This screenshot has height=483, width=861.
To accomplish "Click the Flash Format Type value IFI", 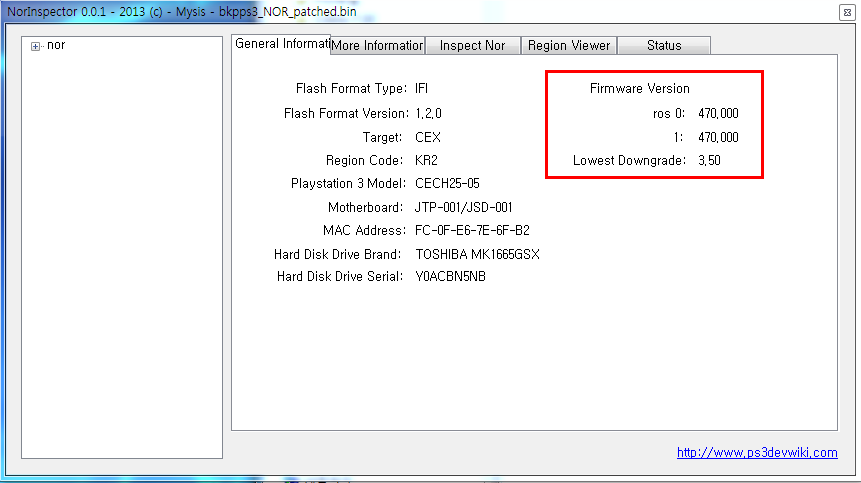I will click(x=422, y=89).
